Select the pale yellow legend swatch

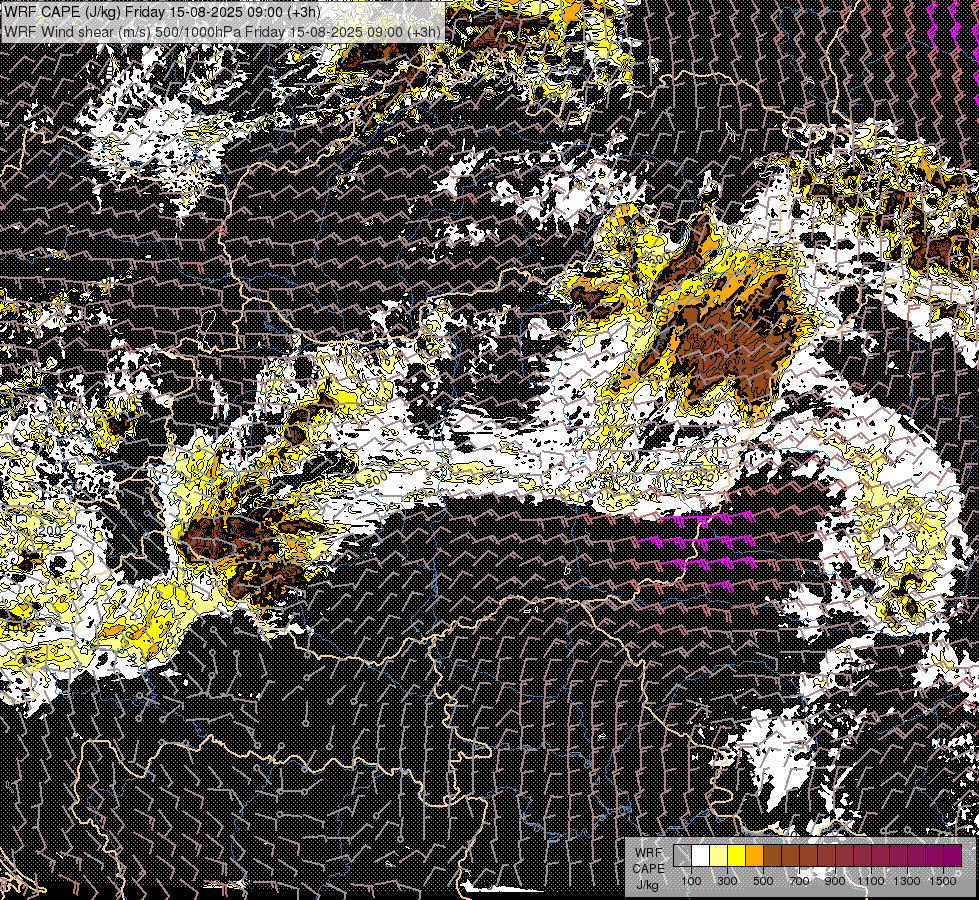pyautogui.click(x=719, y=855)
